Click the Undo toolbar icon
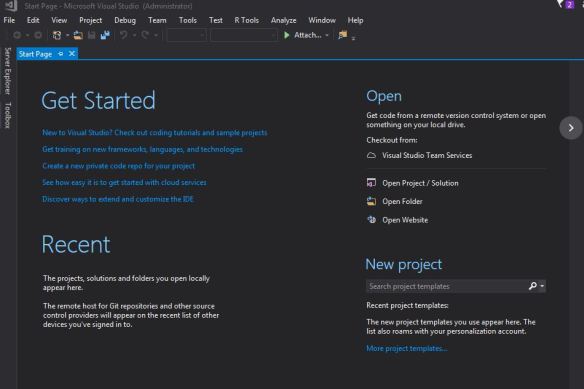Image resolution: width=584 pixels, height=389 pixels. 124,35
